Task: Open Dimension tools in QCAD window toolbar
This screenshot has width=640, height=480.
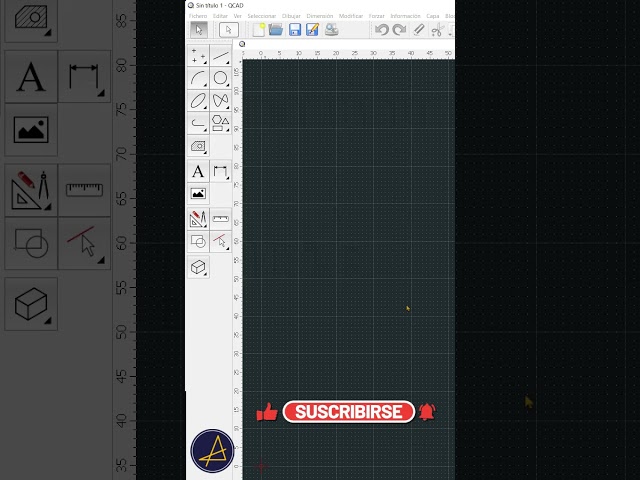Action: (220, 171)
